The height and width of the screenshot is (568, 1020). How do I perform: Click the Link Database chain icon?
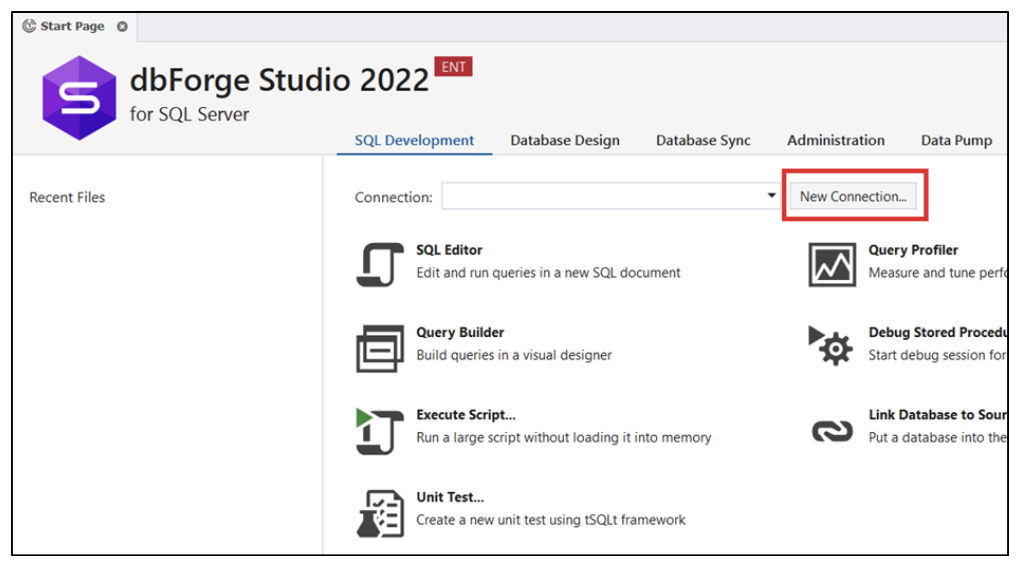832,431
